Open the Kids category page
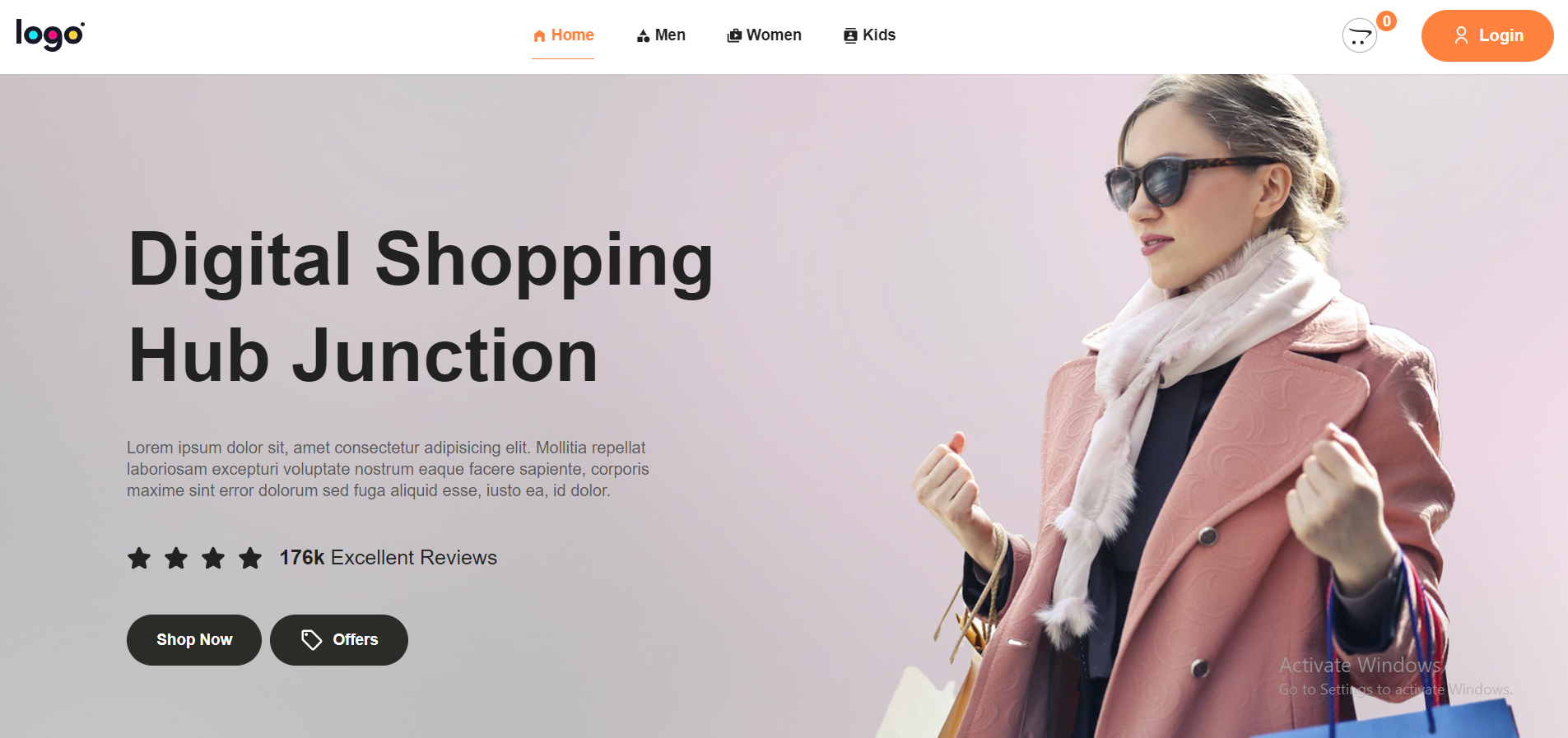The height and width of the screenshot is (738, 1568). click(x=870, y=35)
